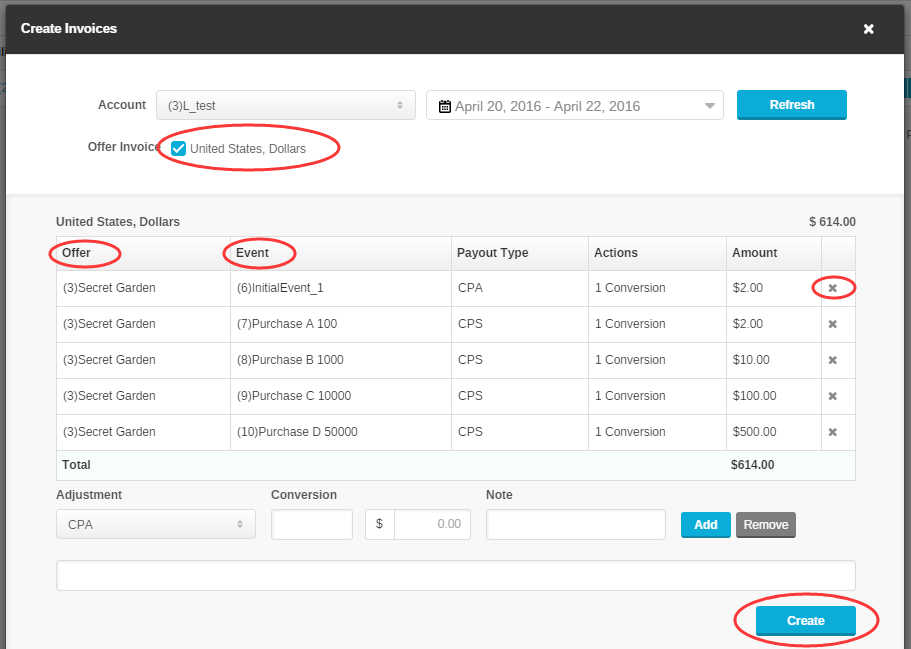Select the (6)InitialEvent_1 event cell

pos(341,288)
